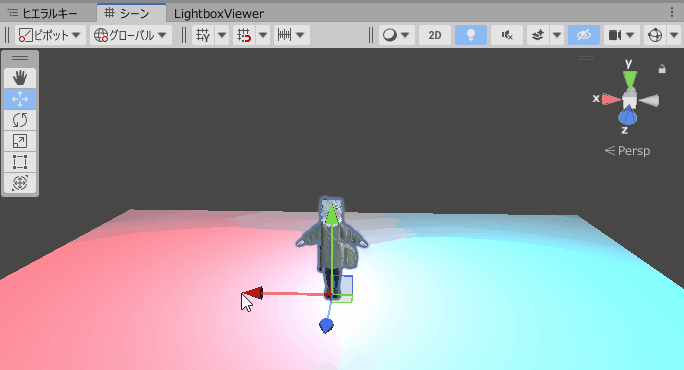684x370 pixels.
Task: Open the ピボット pivot dropdown
Action: (x=50, y=35)
